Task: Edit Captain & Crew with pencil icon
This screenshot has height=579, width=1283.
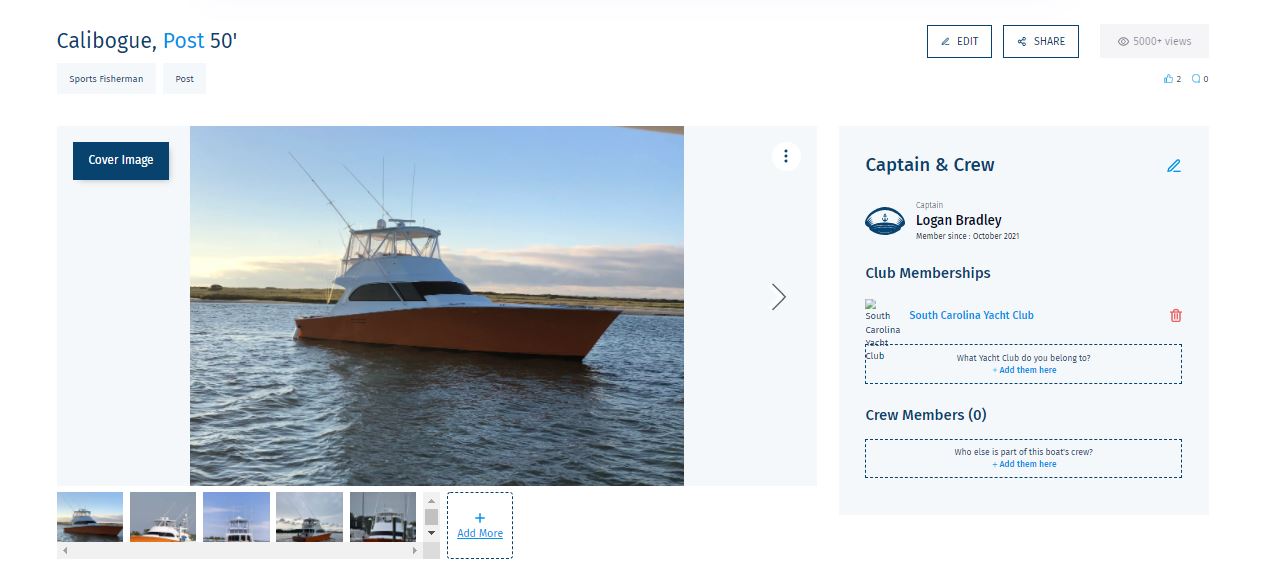Action: tap(1174, 166)
